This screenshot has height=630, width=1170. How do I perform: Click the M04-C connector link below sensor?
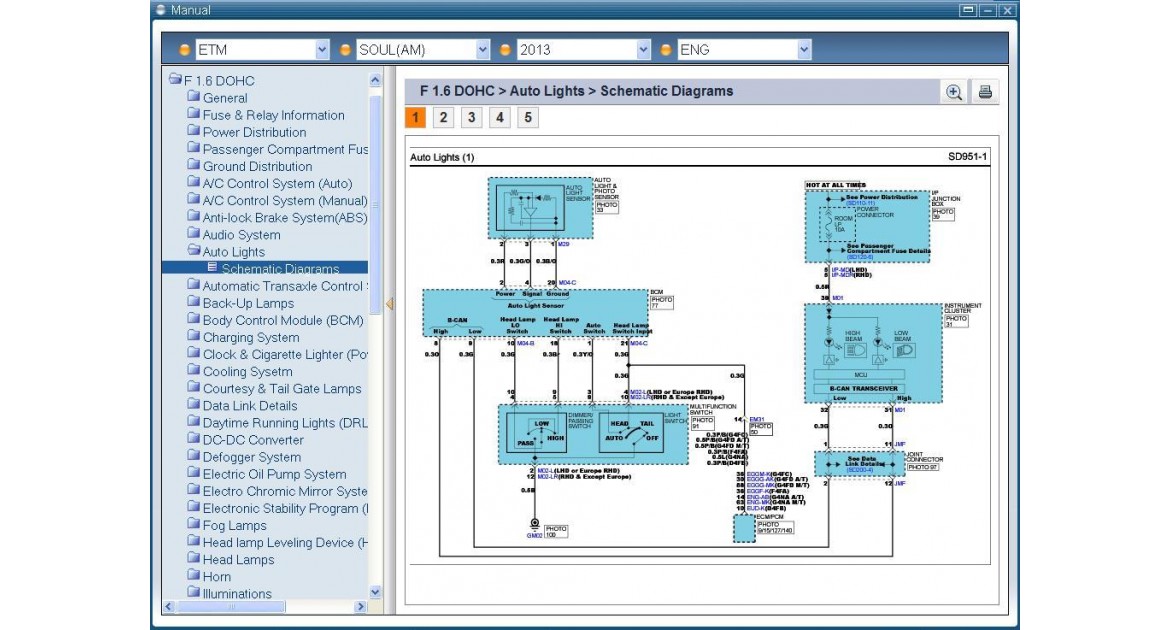567,283
